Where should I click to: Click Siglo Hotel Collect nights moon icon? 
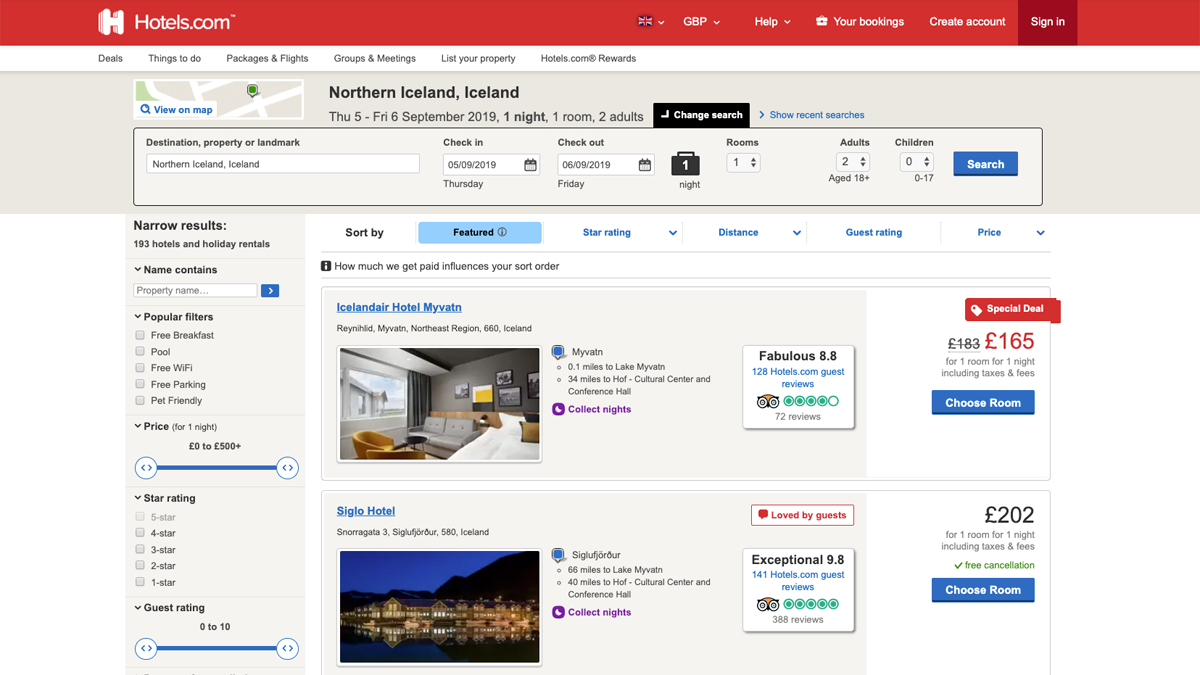point(559,612)
